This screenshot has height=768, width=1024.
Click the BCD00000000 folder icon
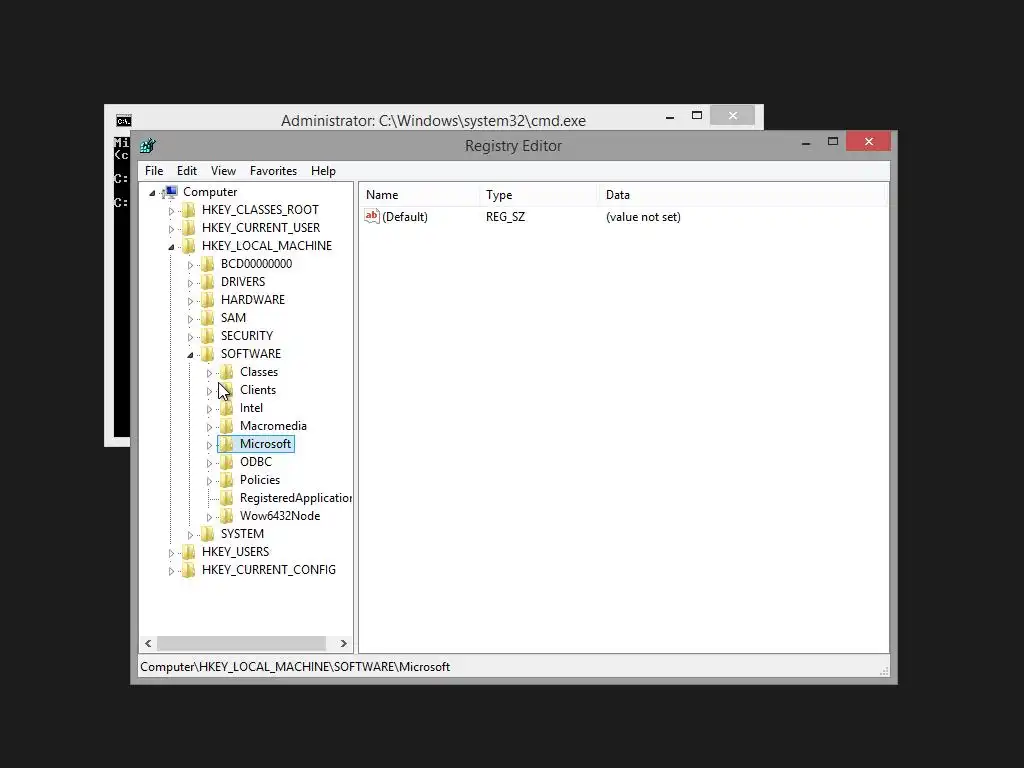[208, 264]
